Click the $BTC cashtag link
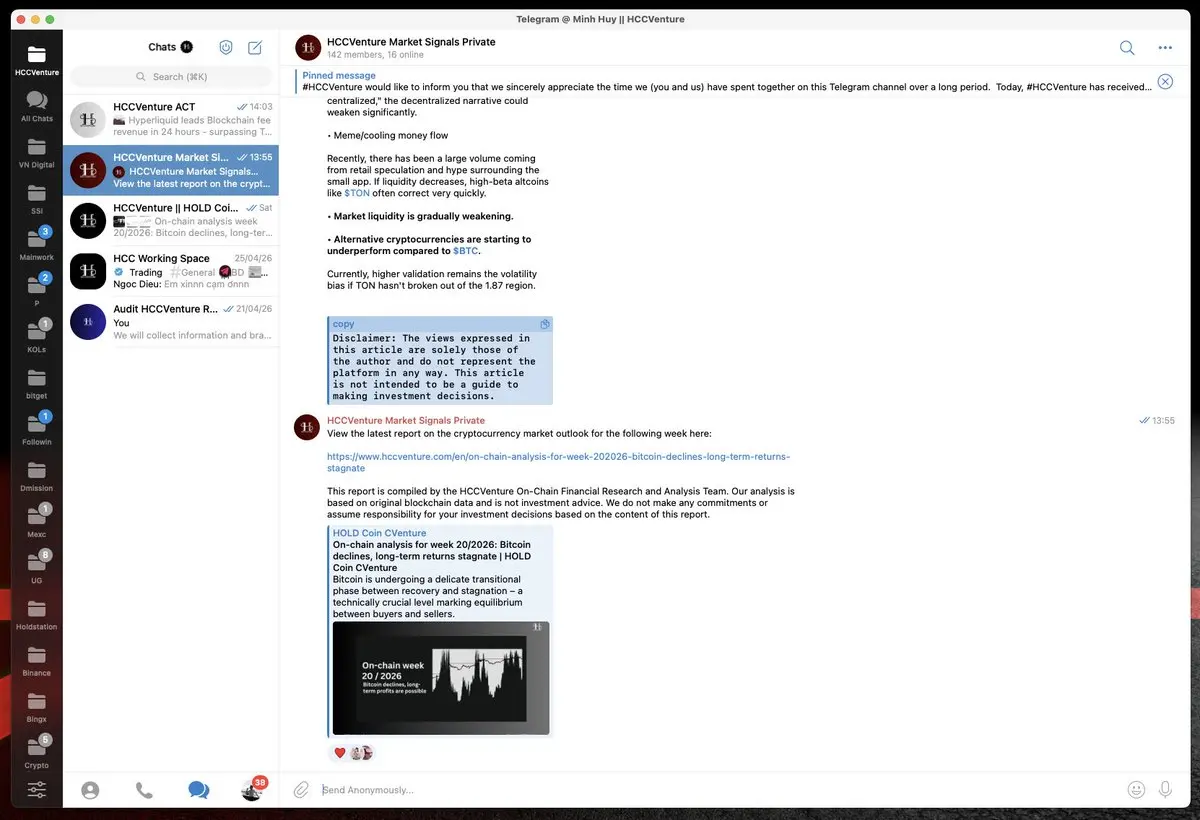This screenshot has height=820, width=1200. coord(465,251)
